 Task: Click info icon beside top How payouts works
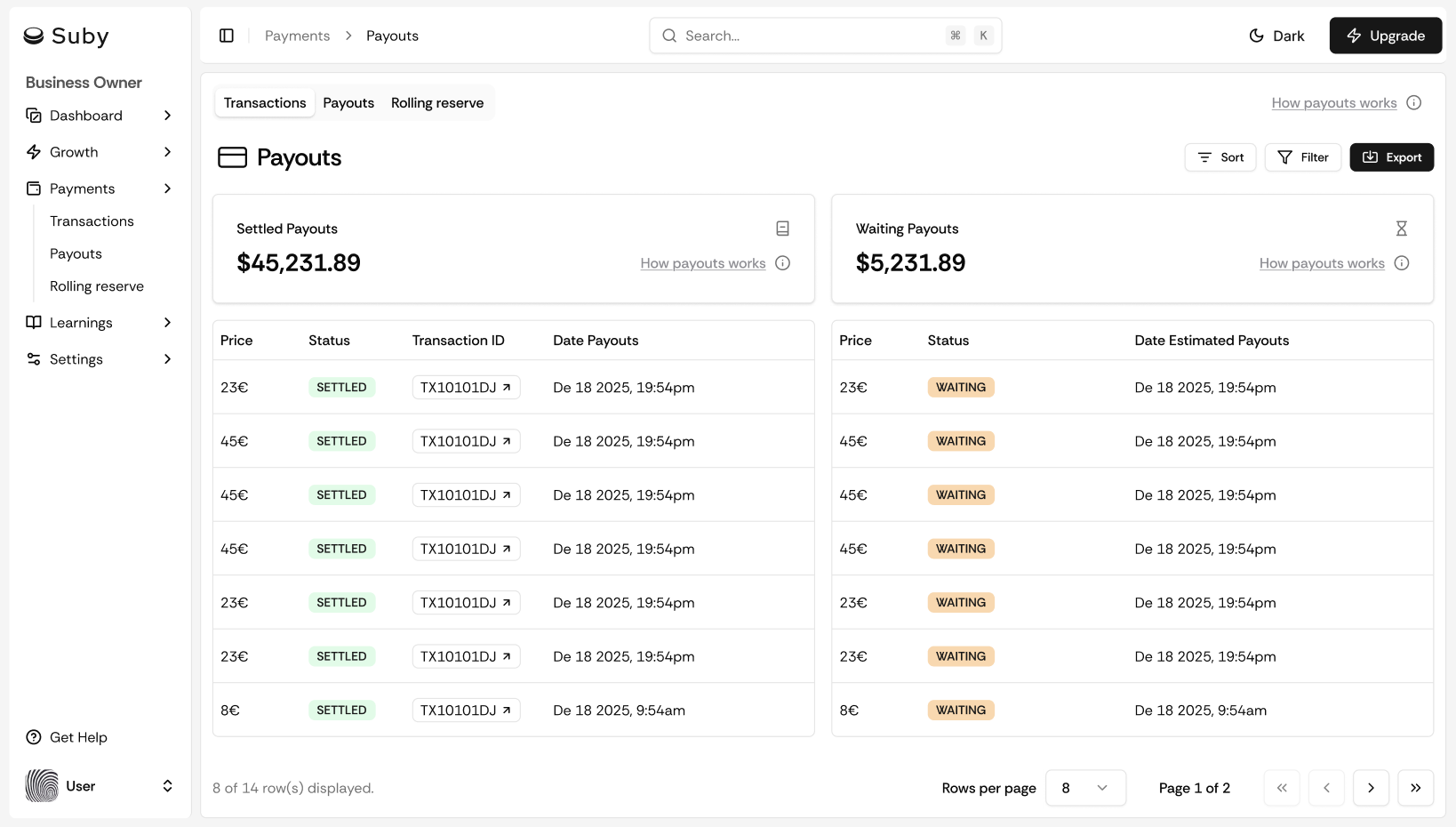click(x=1413, y=103)
